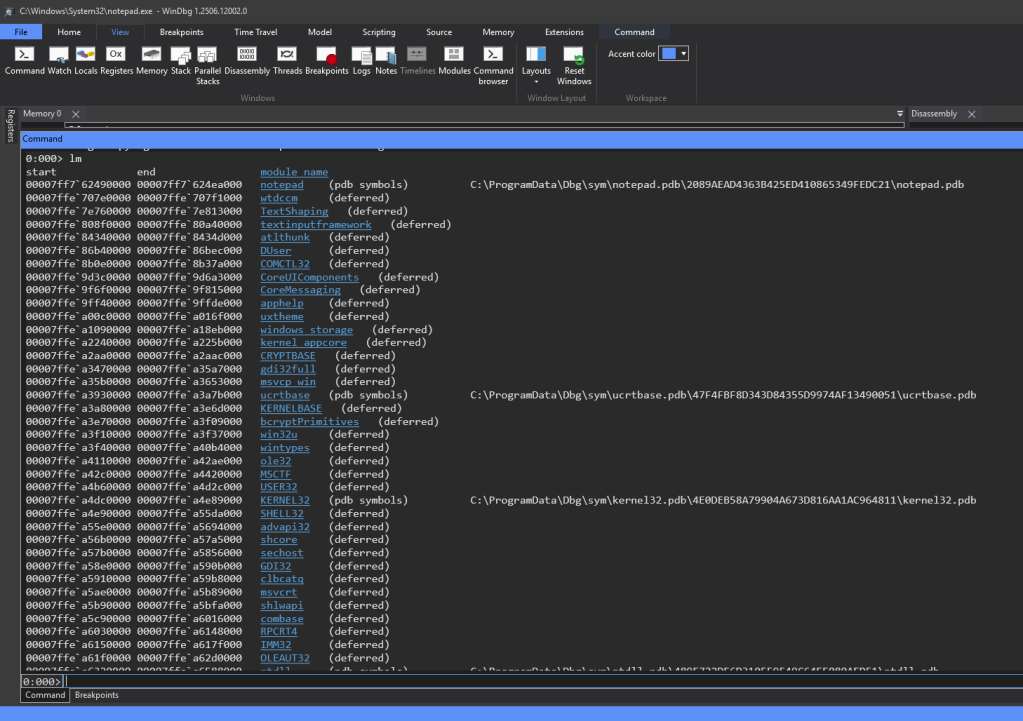Pick the blue Accent color swatch
The width and height of the screenshot is (1023, 721).
pos(668,54)
